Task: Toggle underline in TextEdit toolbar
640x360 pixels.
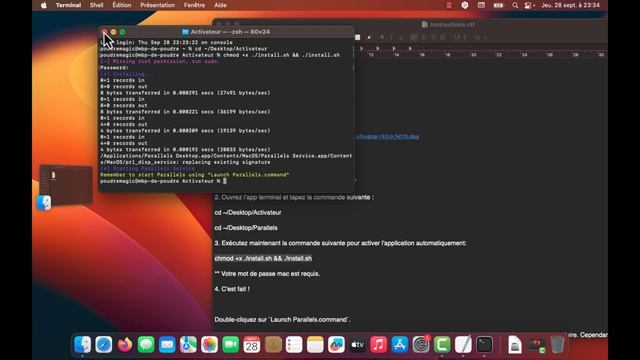Action: click(401, 37)
